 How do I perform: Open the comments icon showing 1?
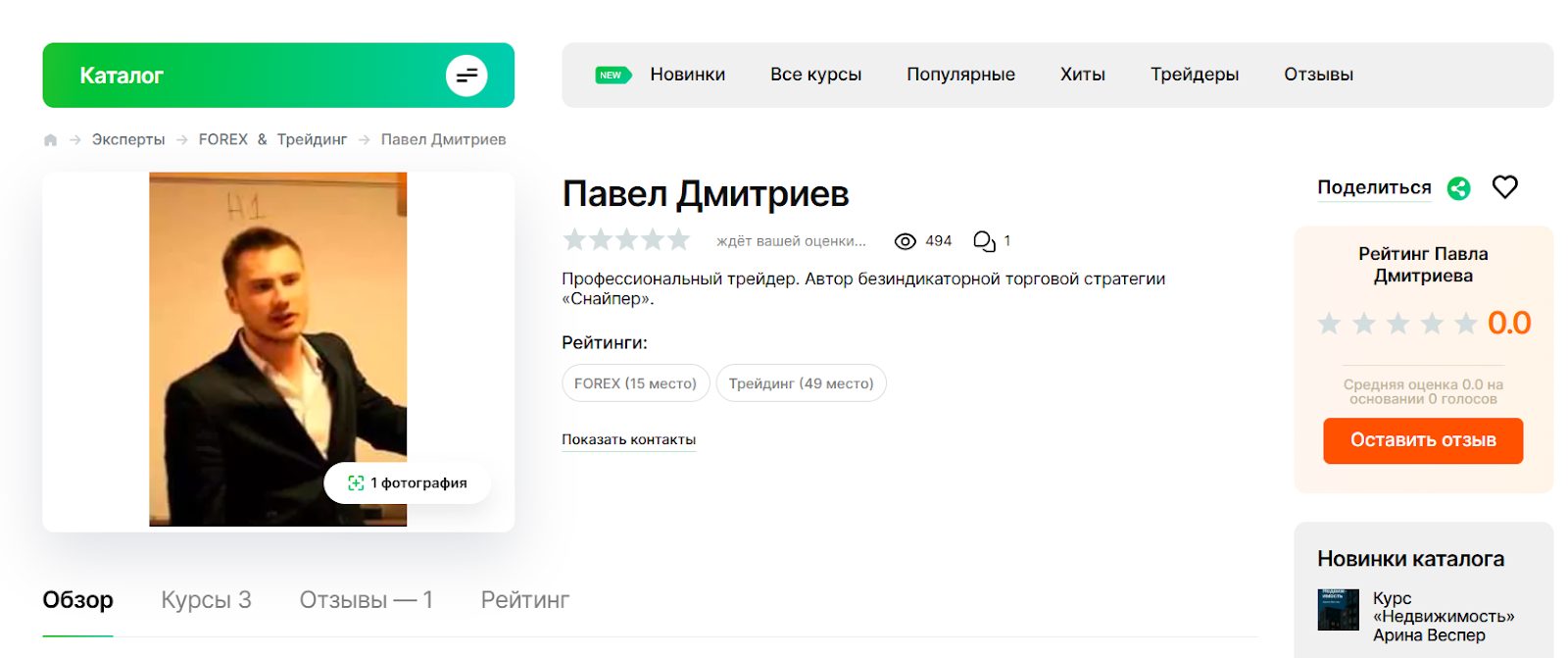tap(983, 240)
